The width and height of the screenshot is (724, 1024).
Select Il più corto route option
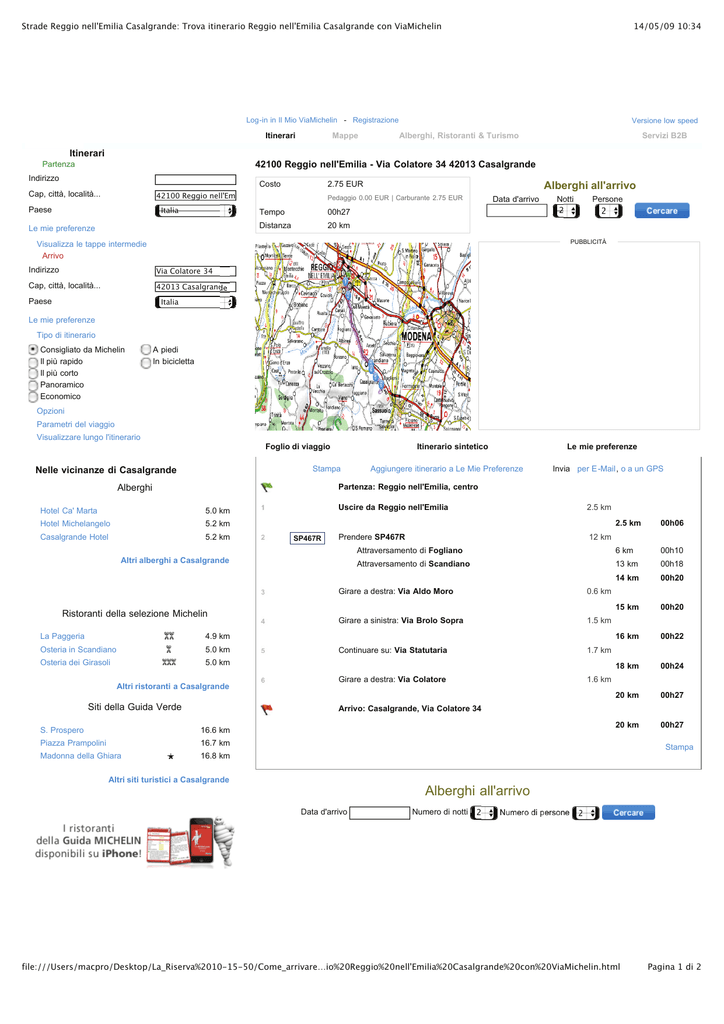[x=33, y=374]
